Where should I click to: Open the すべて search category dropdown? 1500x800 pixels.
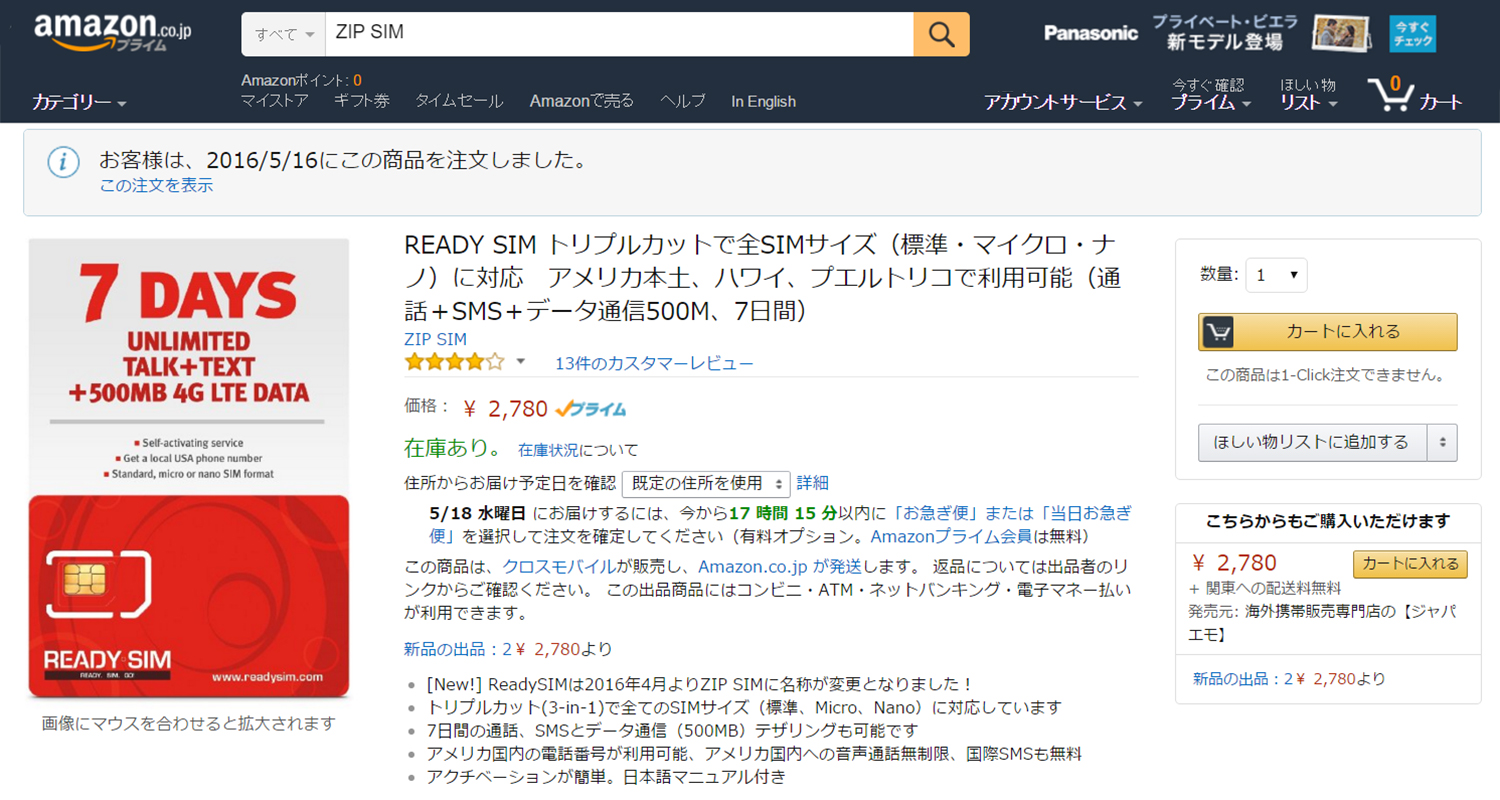click(x=284, y=34)
